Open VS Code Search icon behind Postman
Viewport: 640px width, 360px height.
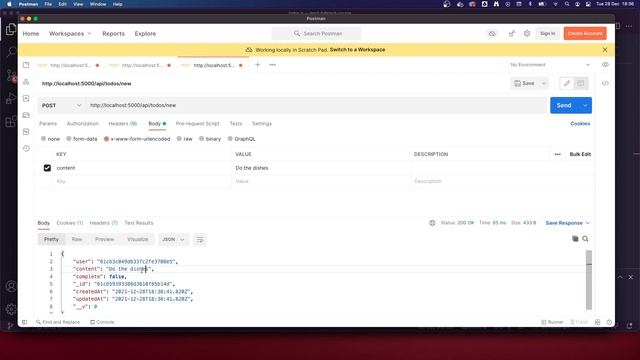11,51
